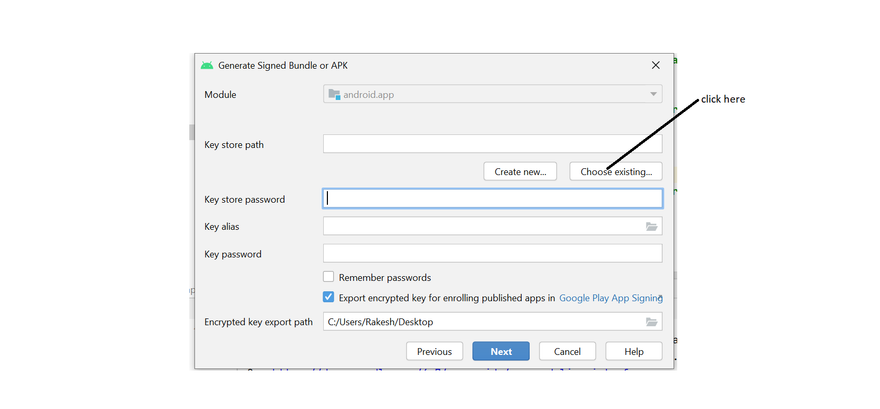Focus the Key store path field
The image size is (880, 409).
(x=492, y=145)
